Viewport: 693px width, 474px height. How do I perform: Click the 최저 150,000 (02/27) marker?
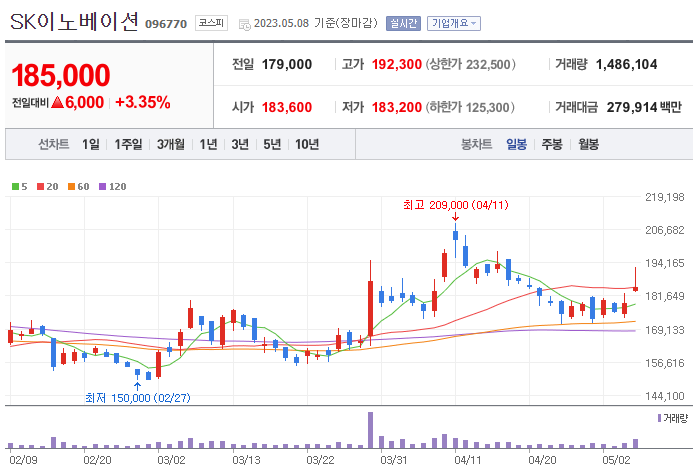(138, 398)
